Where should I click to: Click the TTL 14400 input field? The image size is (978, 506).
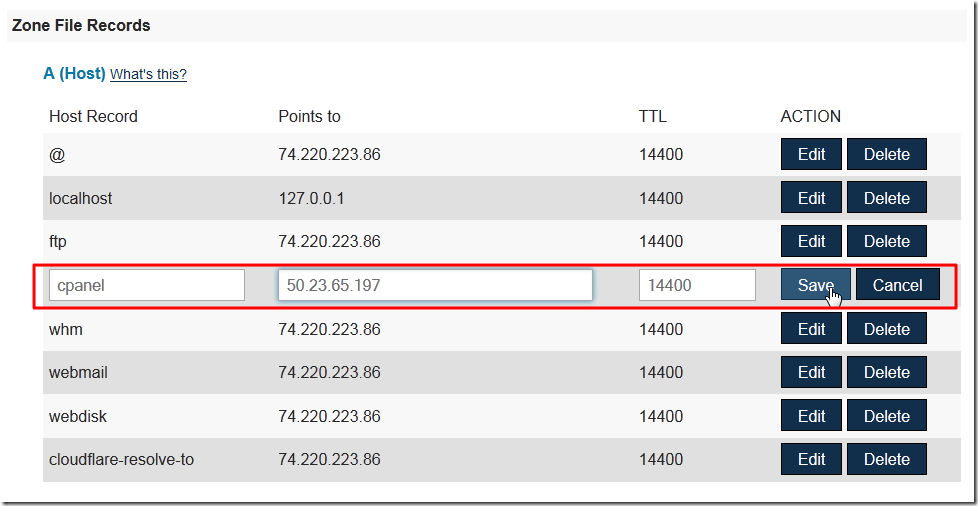[697, 285]
